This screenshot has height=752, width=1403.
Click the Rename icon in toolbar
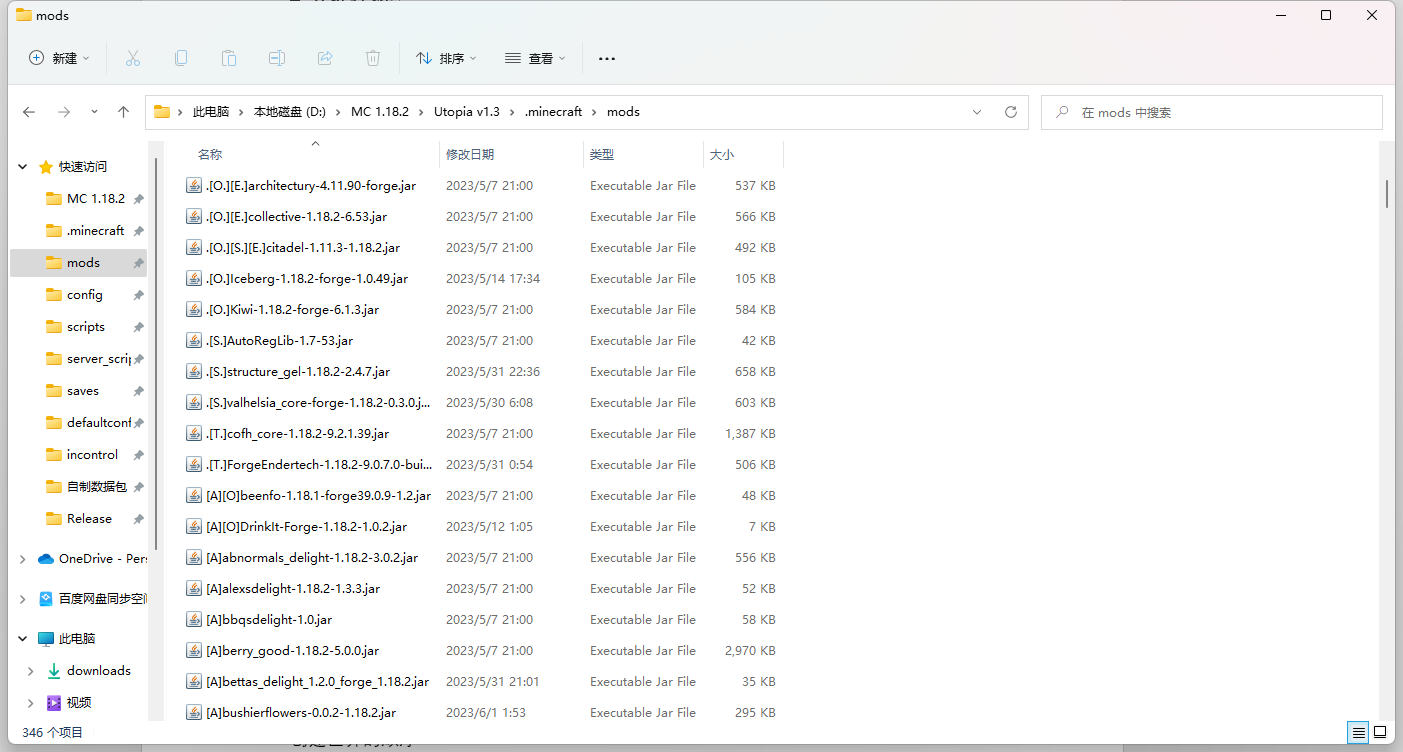coord(277,58)
